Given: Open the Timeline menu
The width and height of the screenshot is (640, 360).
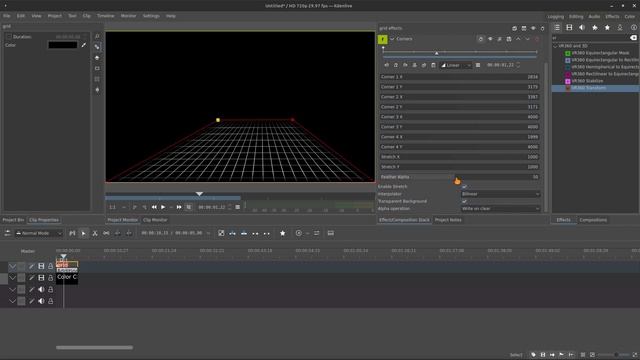Looking at the screenshot, I should [105, 16].
